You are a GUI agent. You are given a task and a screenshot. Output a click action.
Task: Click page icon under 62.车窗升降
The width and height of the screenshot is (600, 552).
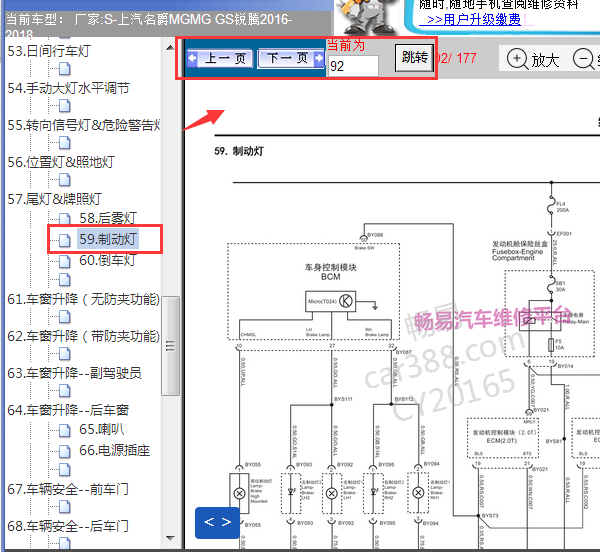(65, 354)
